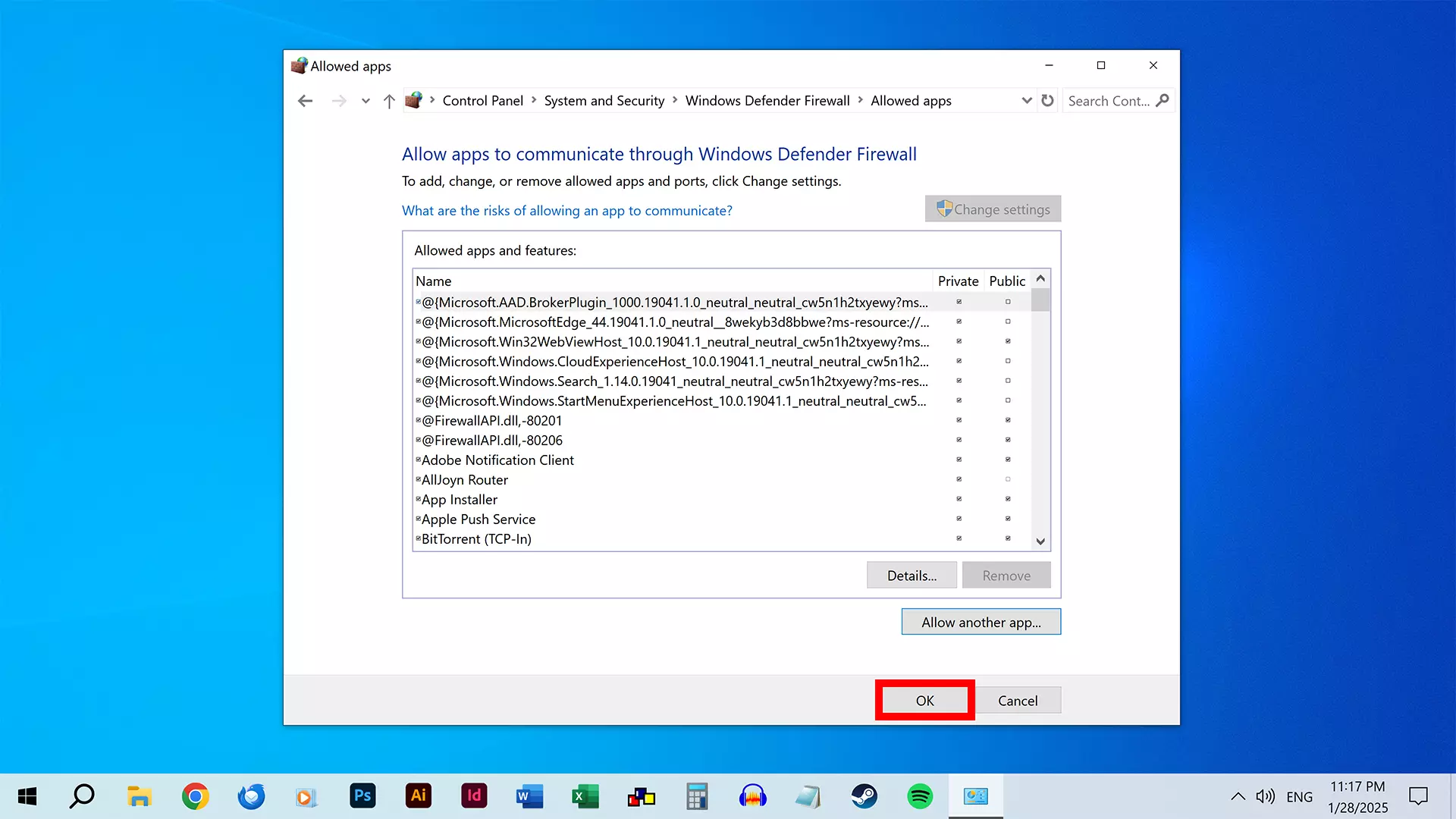
Task: Click the Back arrow navigation icon
Action: coord(305,101)
